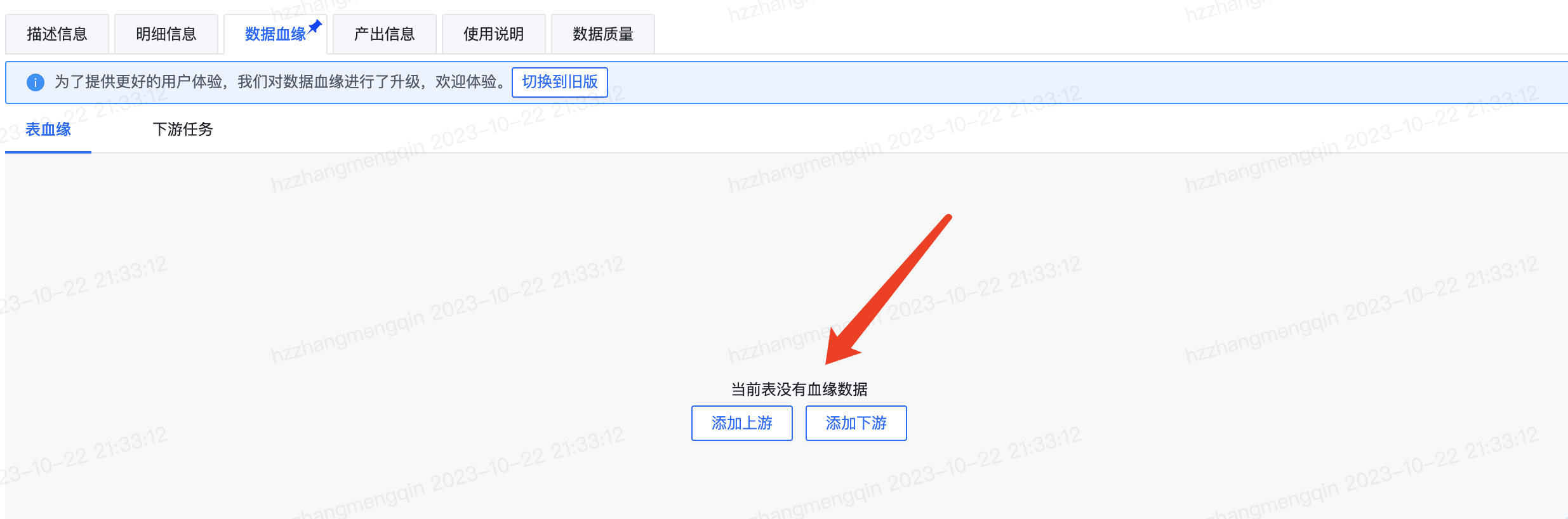Click the 当前表没有血缘数据 message
The width and height of the screenshot is (1568, 519).
click(x=799, y=389)
